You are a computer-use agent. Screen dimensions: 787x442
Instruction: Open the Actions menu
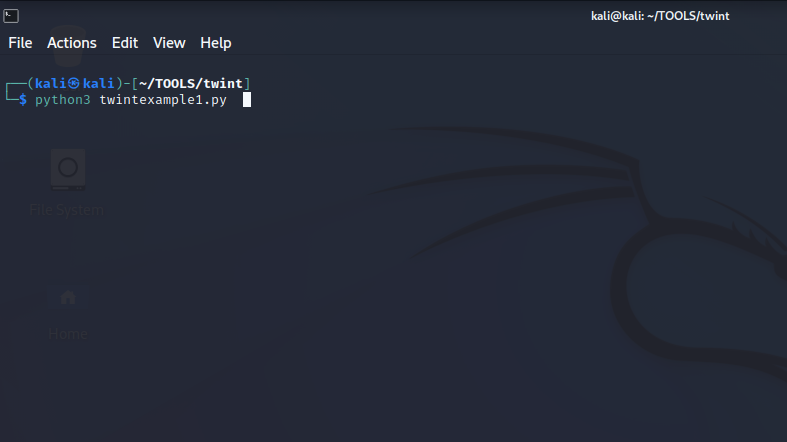click(72, 43)
